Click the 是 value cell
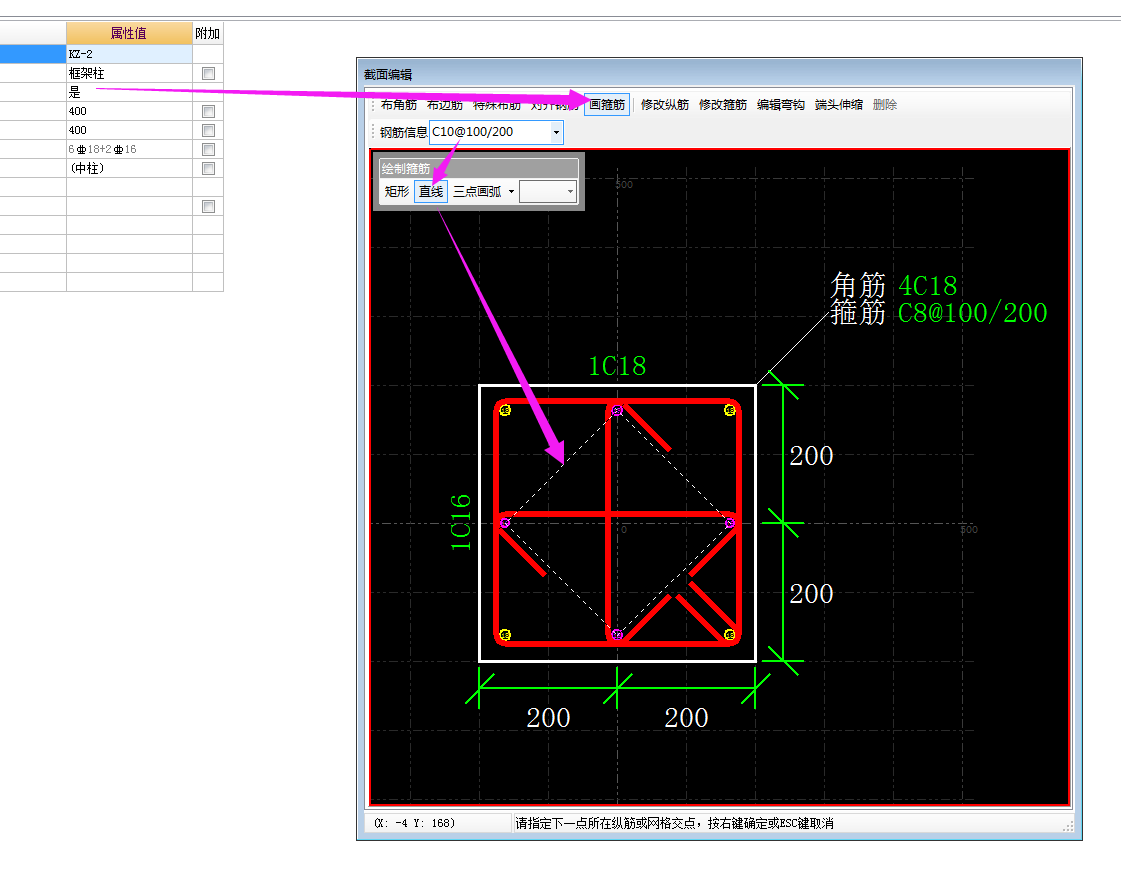 coord(129,92)
